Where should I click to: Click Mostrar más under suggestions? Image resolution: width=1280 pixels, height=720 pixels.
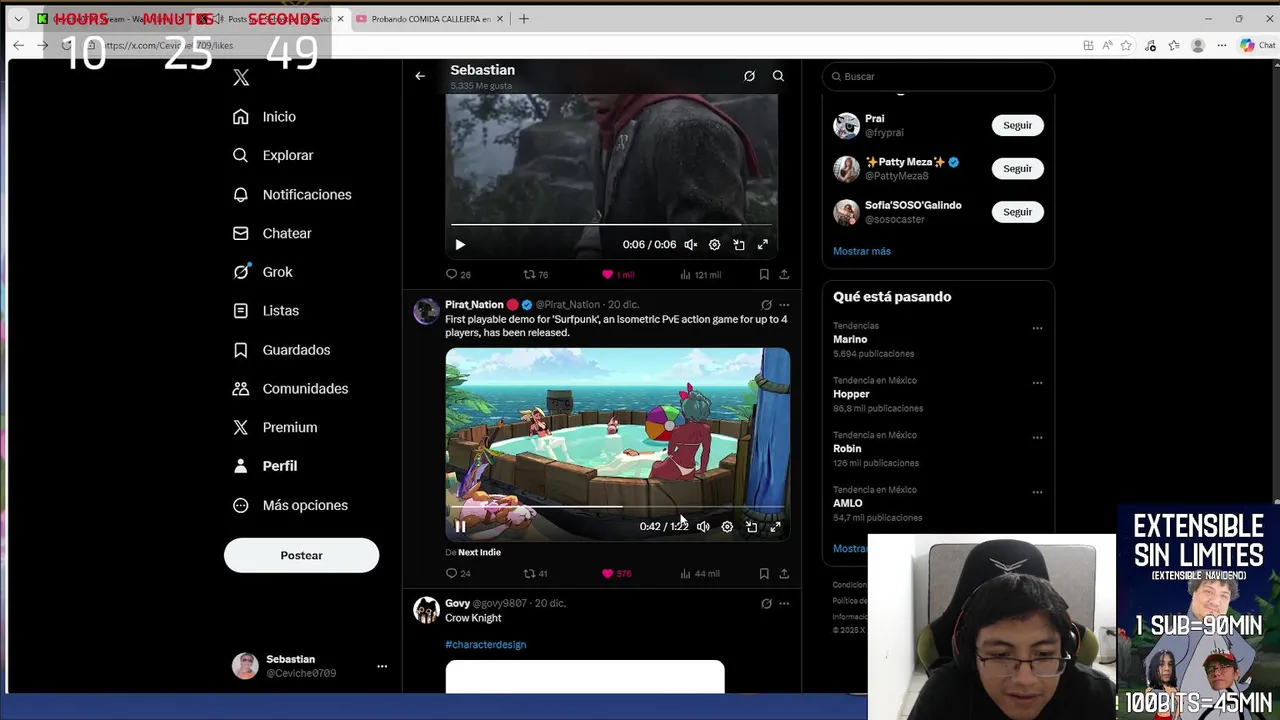(862, 251)
